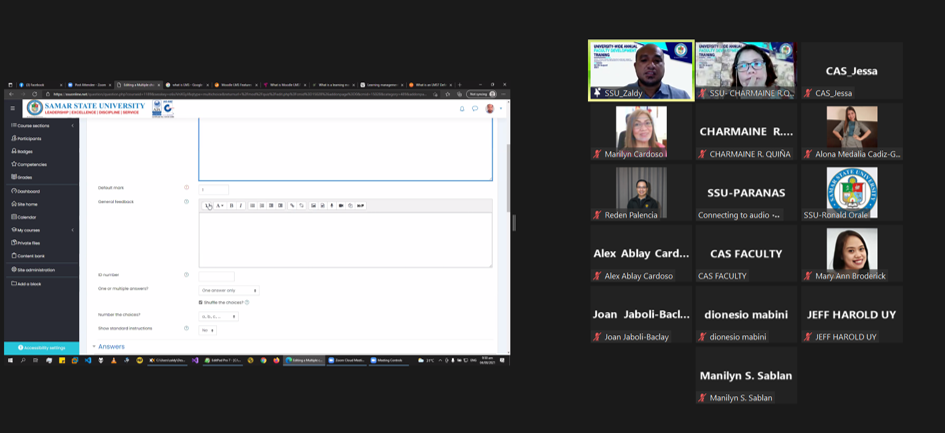Select SSU_Zaldy's video thumbnail
The width and height of the screenshot is (945, 433).
tap(640, 68)
